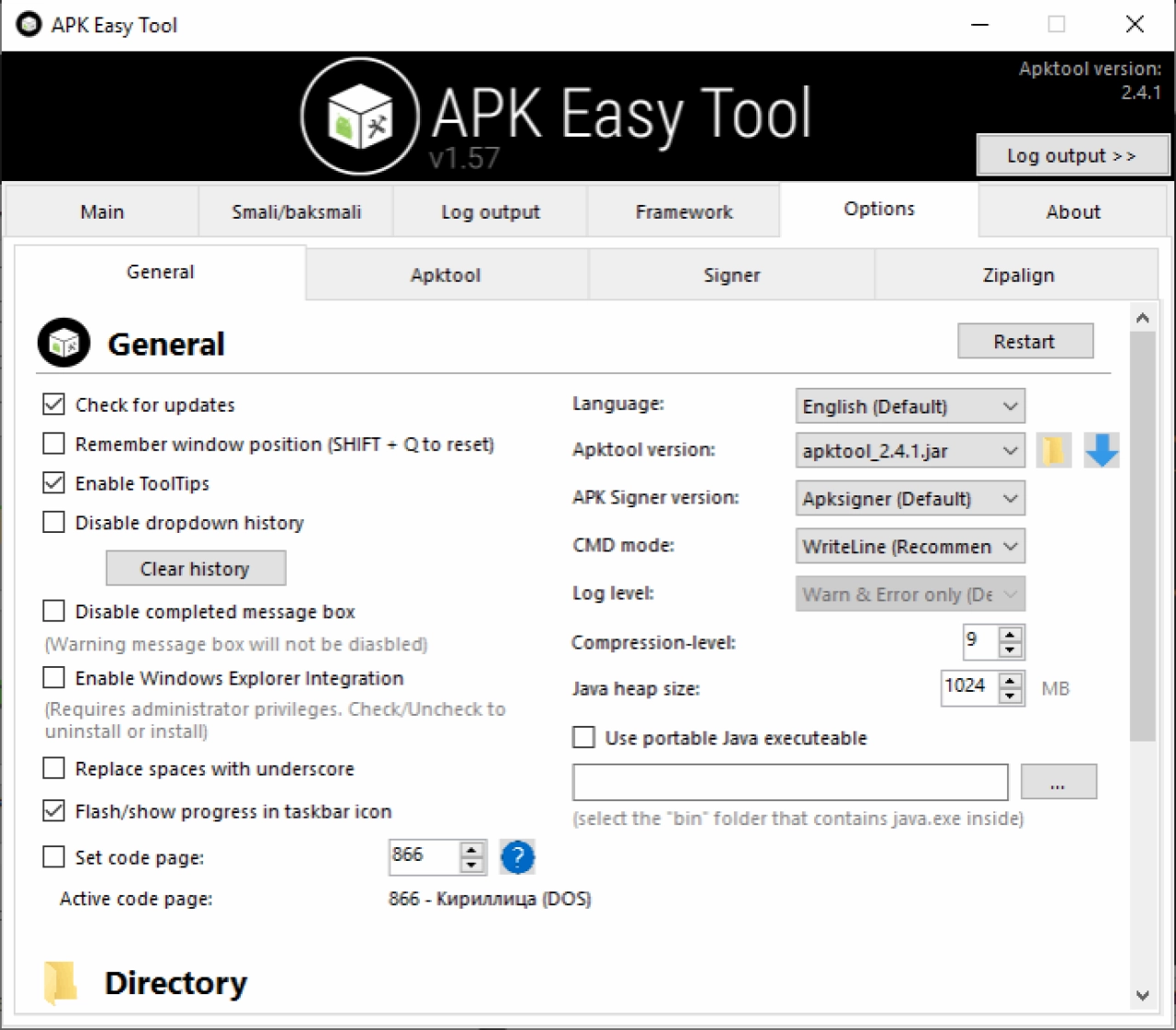Open the Framework tab
Image resolution: width=1176 pixels, height=1030 pixels.
click(684, 211)
